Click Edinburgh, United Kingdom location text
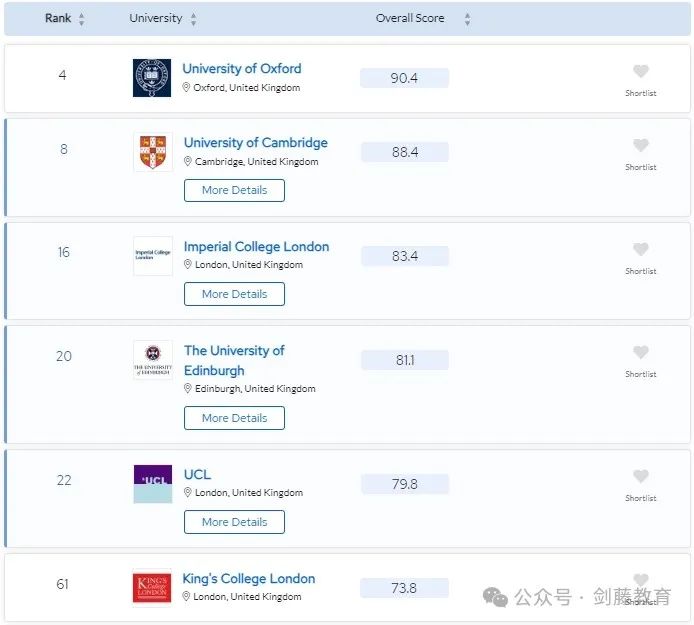 pos(255,389)
